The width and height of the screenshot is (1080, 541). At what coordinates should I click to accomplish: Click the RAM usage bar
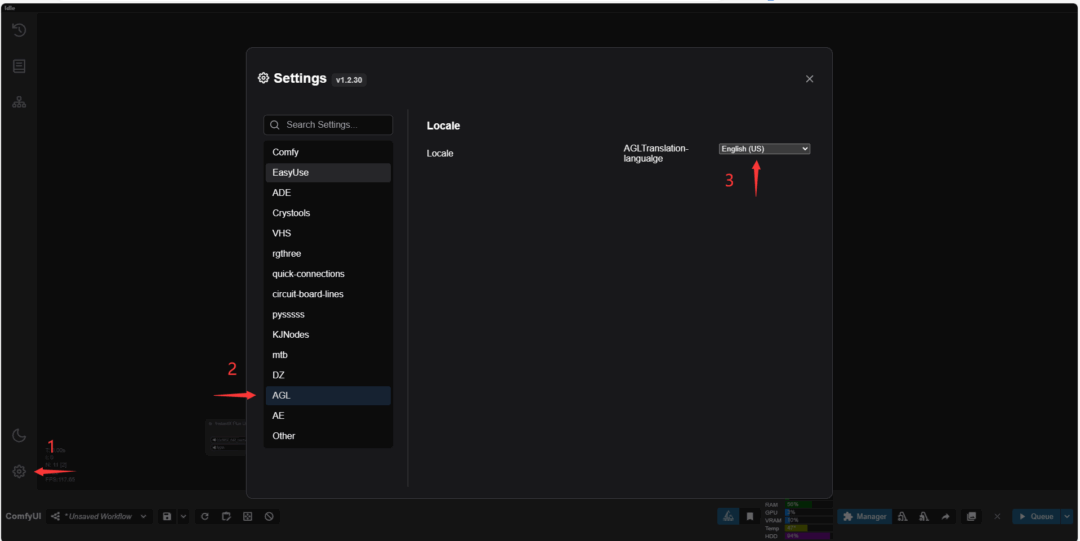click(809, 504)
